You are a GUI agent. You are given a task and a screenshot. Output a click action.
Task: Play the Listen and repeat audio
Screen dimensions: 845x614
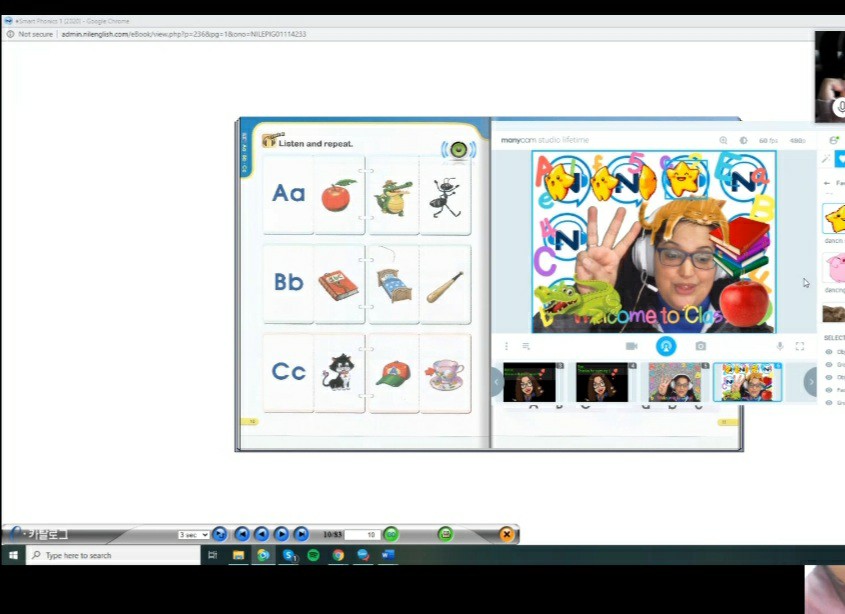[x=459, y=149]
